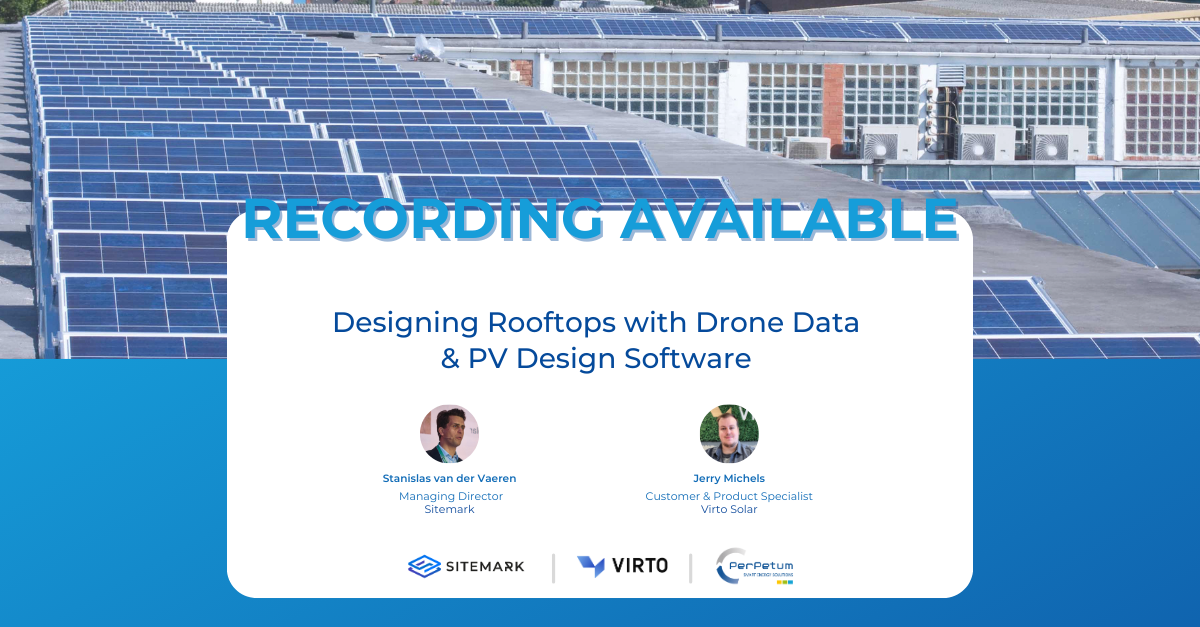Click the name 'Jerry Michels'
This screenshot has width=1200, height=627.
[729, 478]
